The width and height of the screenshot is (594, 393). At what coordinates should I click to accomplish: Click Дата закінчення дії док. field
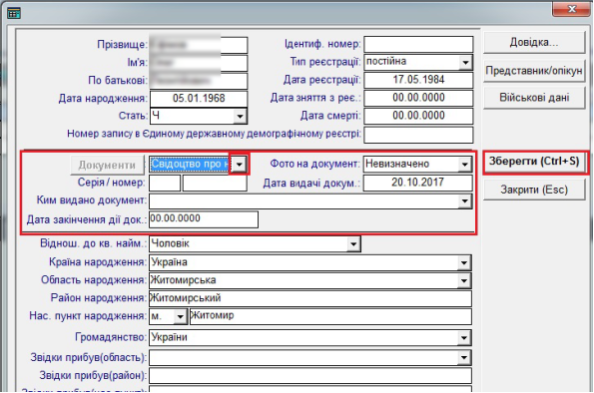coord(204,219)
